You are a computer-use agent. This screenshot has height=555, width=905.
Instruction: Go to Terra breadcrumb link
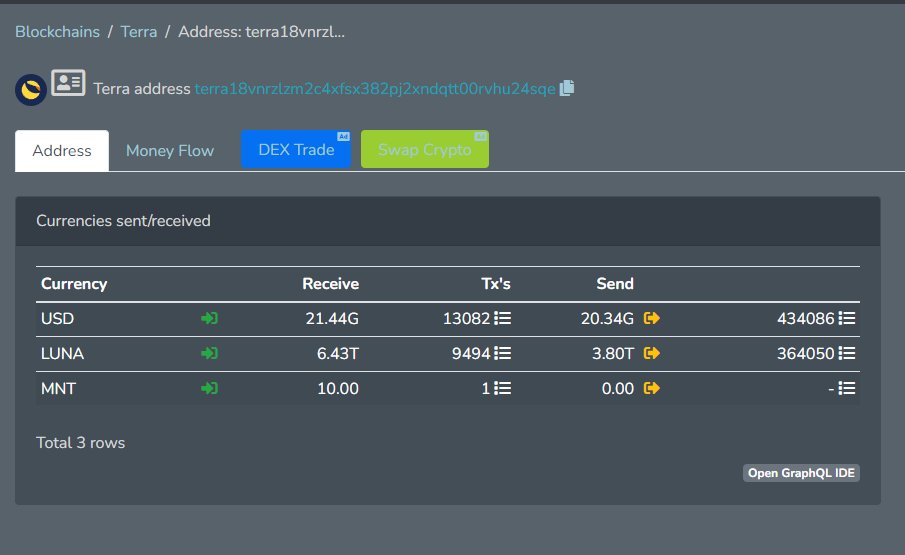pyautogui.click(x=139, y=32)
